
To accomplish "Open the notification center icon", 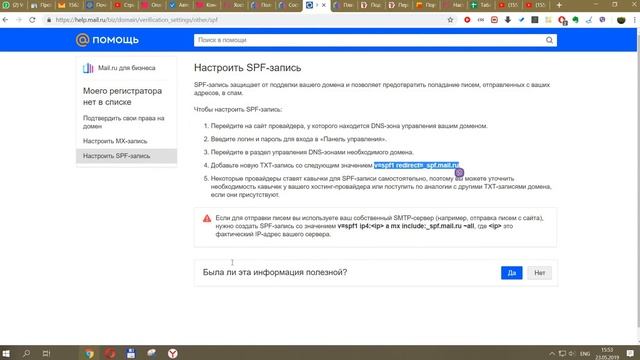I will (630, 353).
